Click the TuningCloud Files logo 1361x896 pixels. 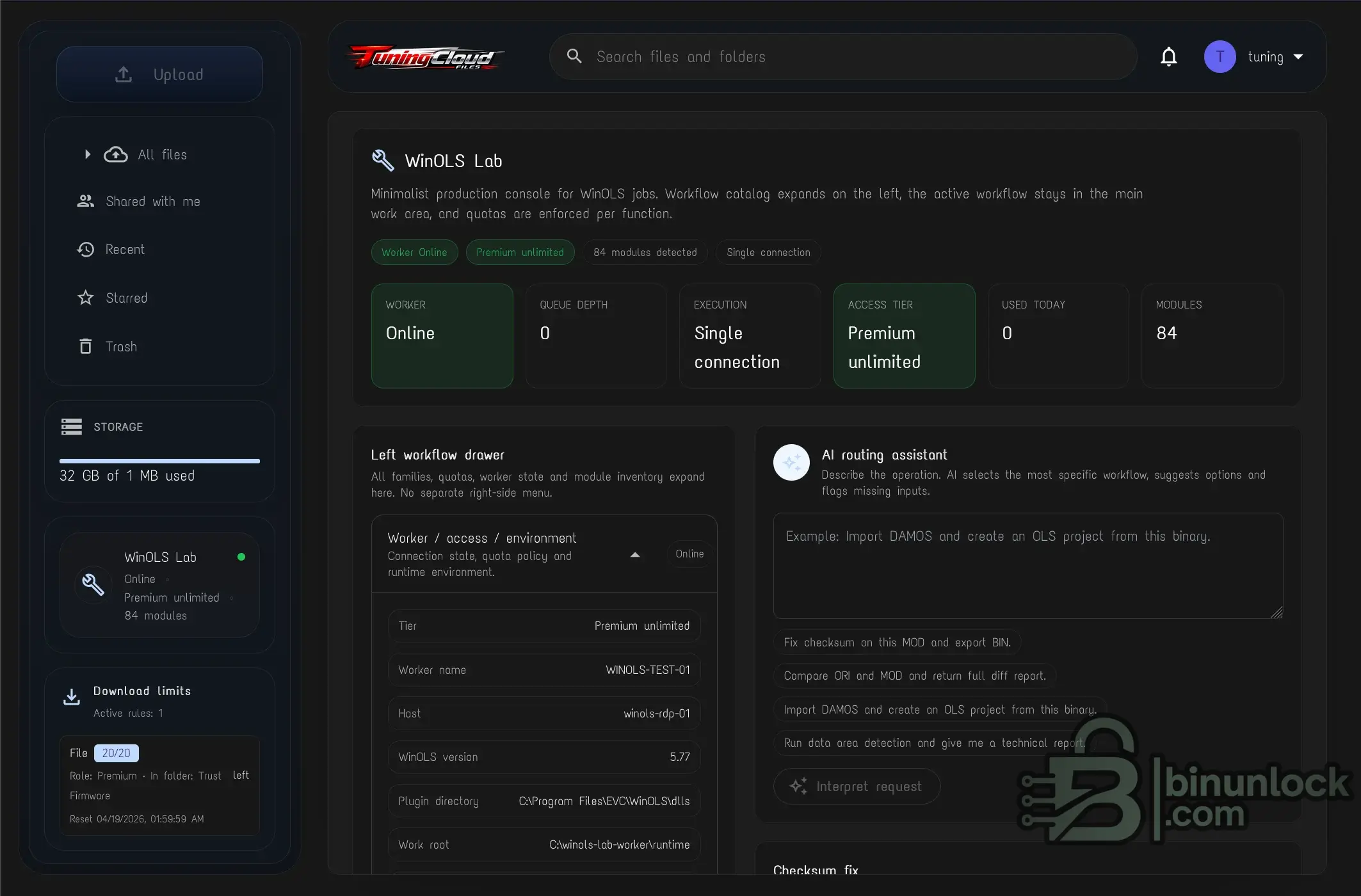point(425,58)
